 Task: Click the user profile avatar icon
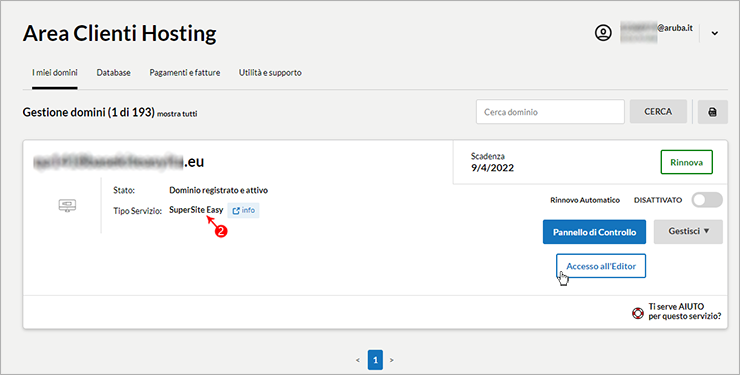pyautogui.click(x=603, y=33)
